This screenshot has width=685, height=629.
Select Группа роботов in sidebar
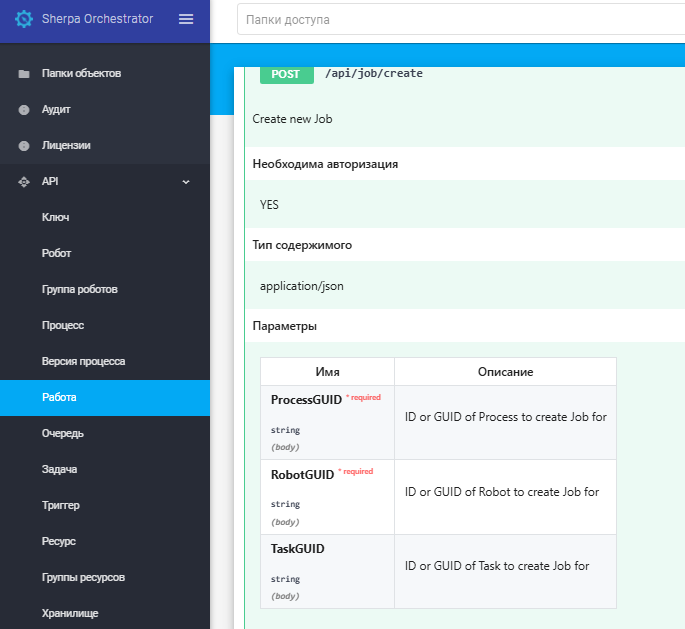coord(80,289)
